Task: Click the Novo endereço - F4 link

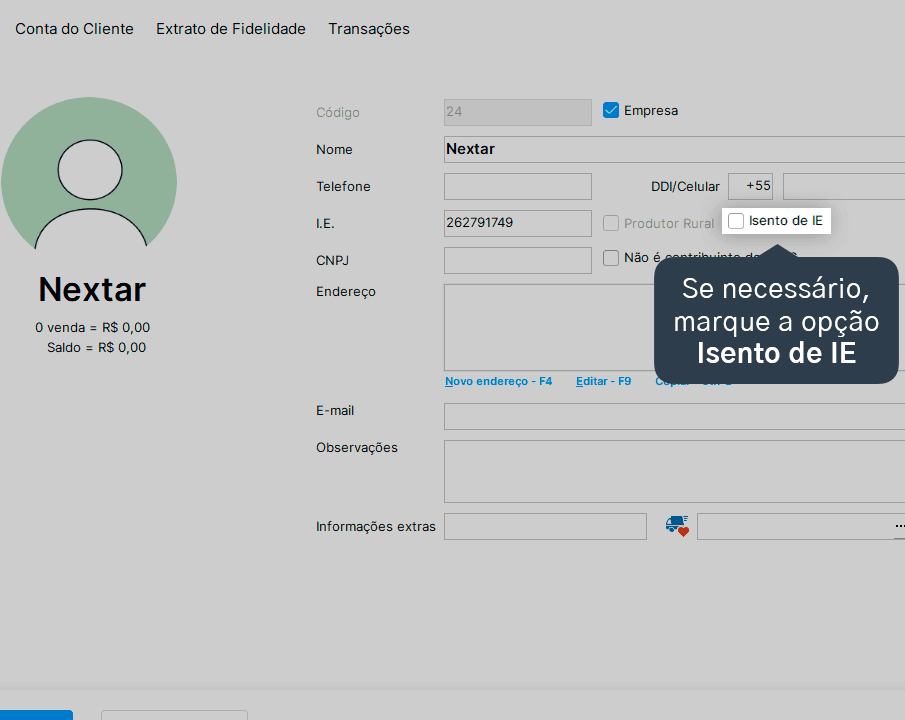Action: click(x=498, y=382)
